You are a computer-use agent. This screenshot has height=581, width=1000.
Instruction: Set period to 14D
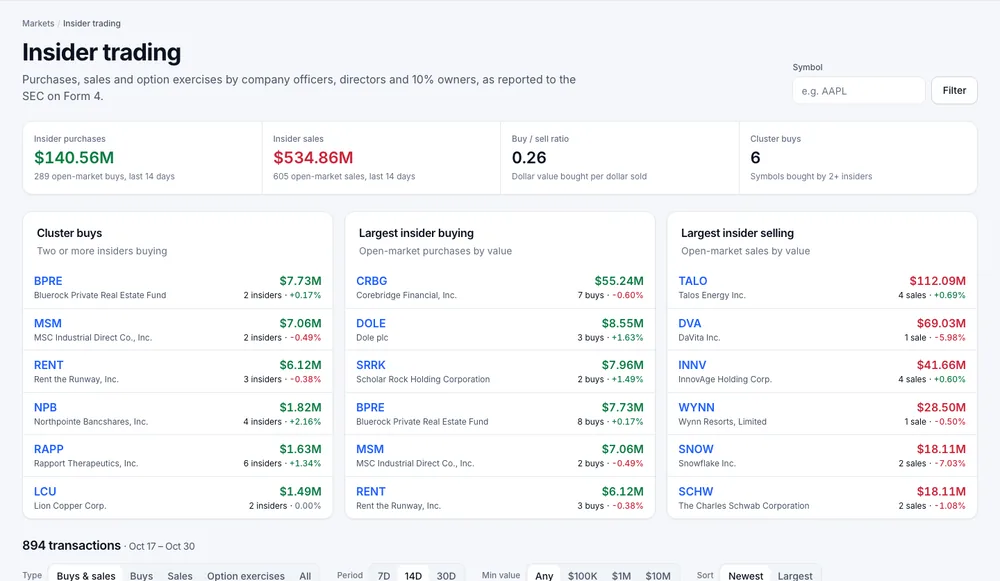click(x=413, y=575)
